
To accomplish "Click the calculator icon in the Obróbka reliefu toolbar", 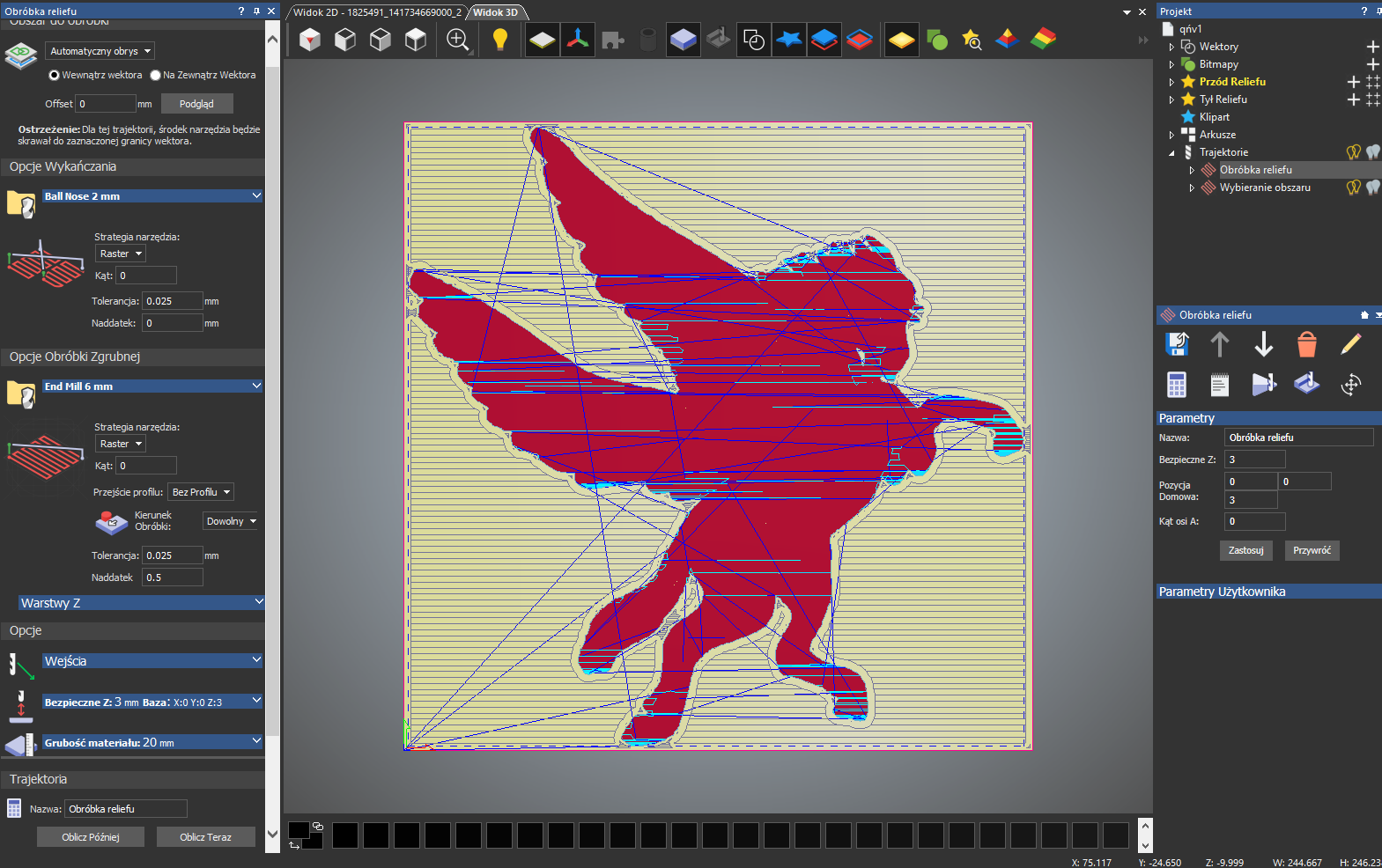I will click(x=1177, y=385).
